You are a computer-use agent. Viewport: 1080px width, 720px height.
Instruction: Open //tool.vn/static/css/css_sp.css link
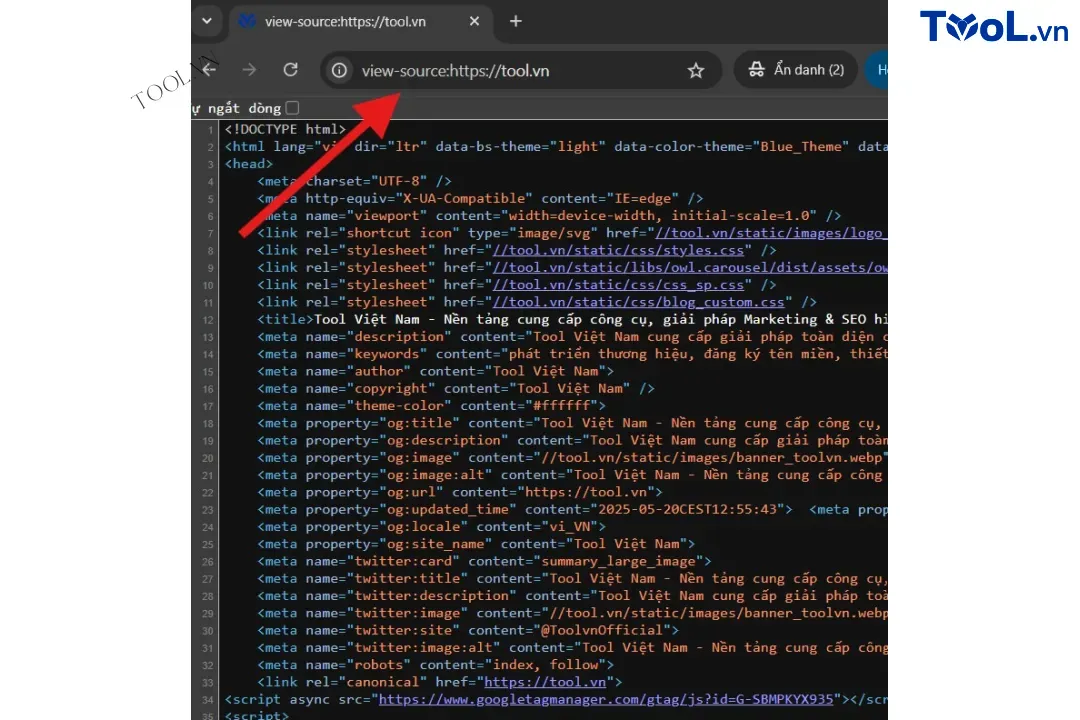[x=619, y=285]
